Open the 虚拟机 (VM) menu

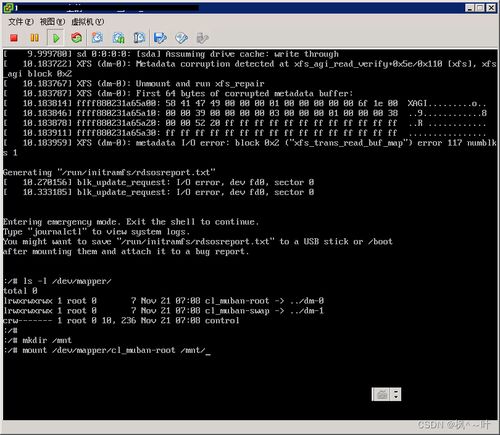[x=88, y=22]
